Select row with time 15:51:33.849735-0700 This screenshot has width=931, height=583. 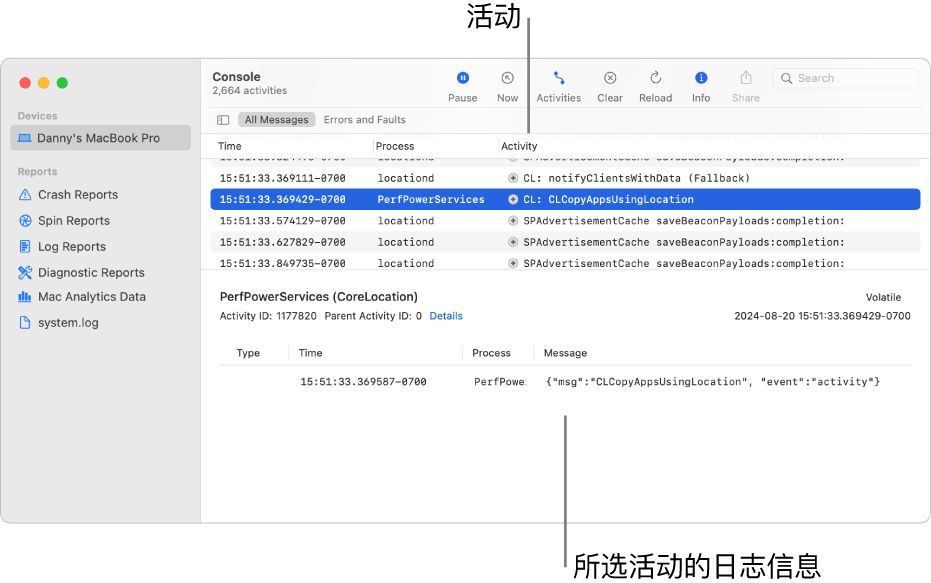(565, 262)
